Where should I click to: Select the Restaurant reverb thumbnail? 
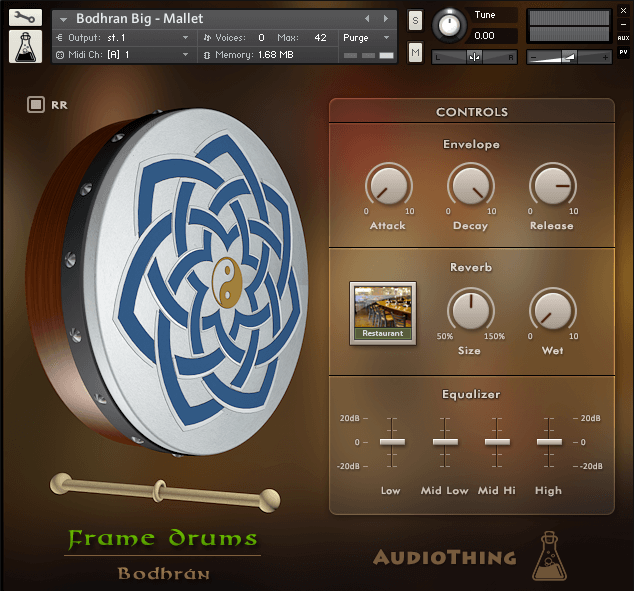click(x=383, y=313)
